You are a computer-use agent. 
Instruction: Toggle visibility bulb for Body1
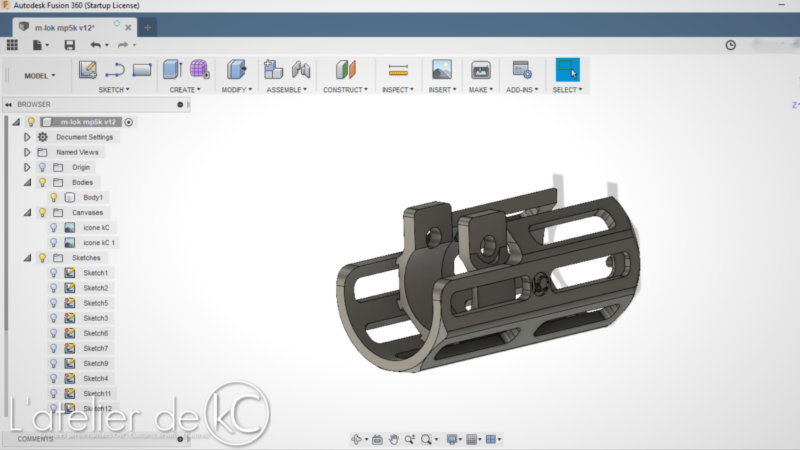click(54, 197)
